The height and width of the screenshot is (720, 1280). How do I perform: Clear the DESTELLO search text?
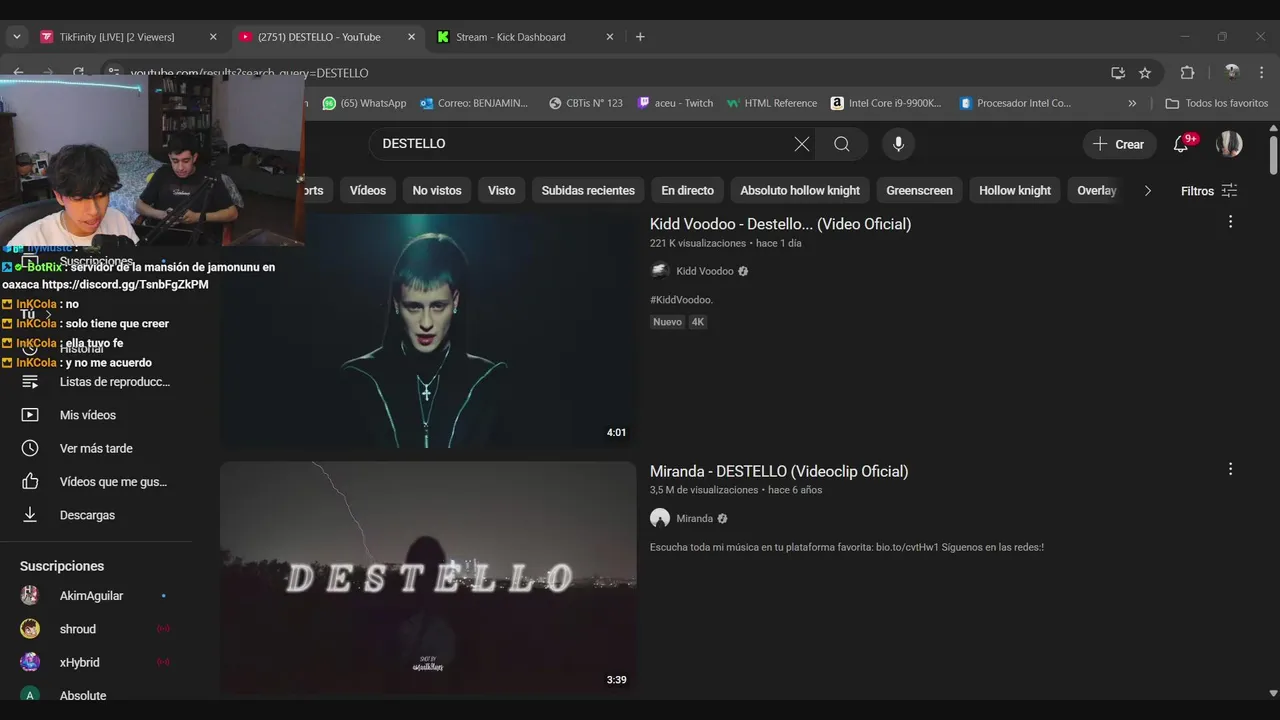(802, 144)
